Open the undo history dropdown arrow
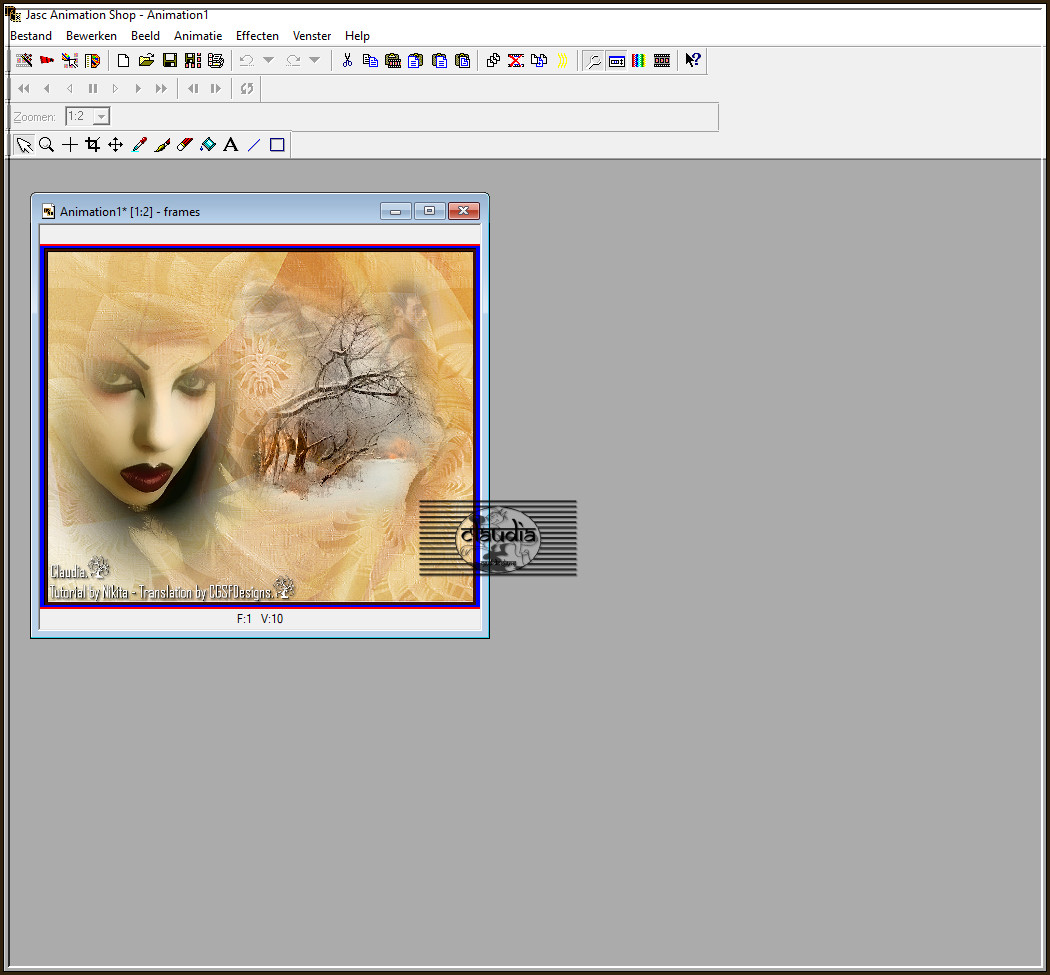1050x975 pixels. point(269,60)
